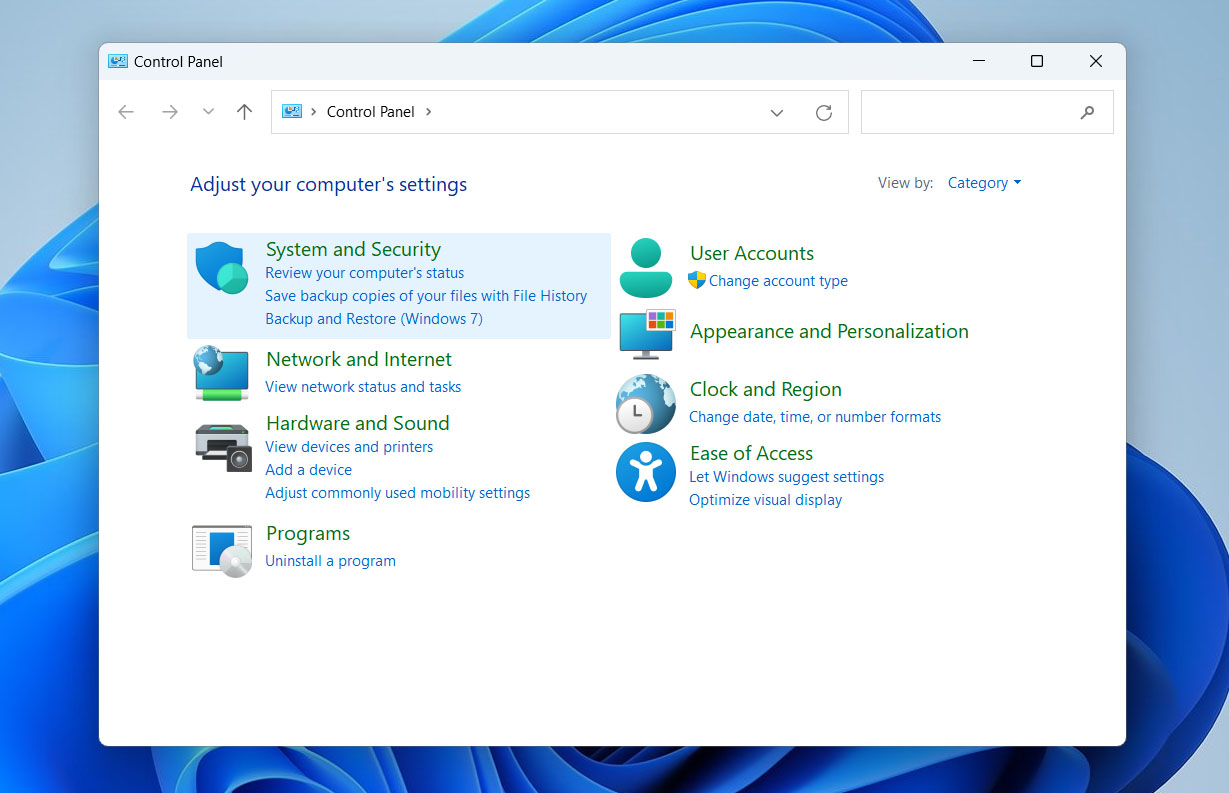This screenshot has width=1229, height=793.
Task: Click Change date, time, or number formats
Action: [x=815, y=417]
